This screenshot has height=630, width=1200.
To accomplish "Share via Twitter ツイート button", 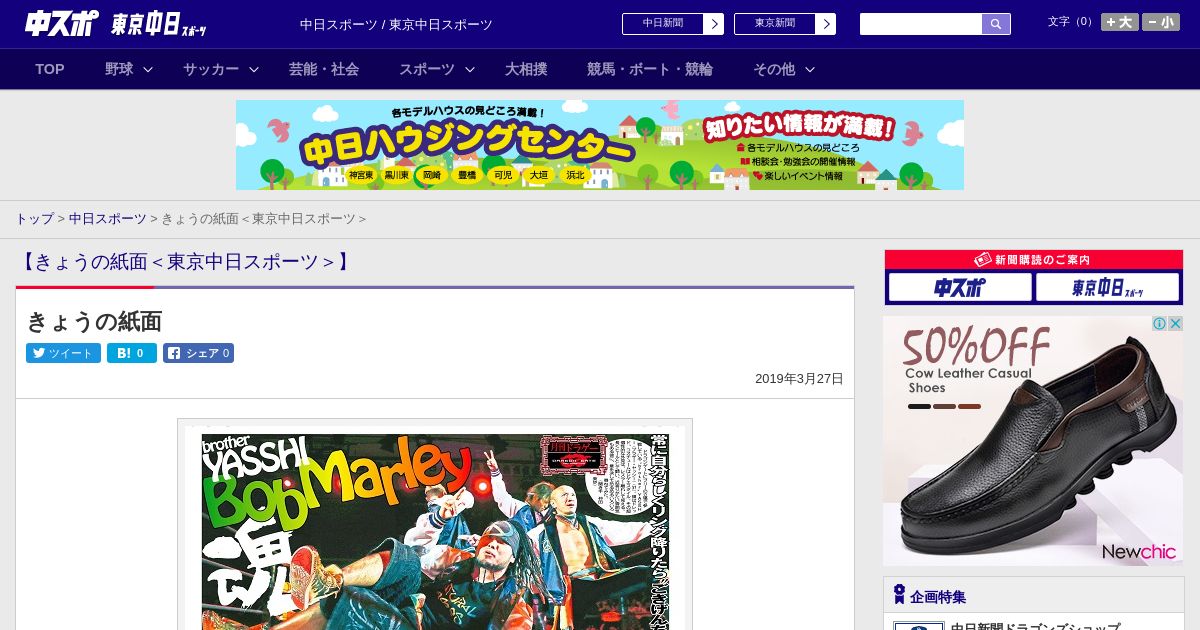I will [x=63, y=353].
